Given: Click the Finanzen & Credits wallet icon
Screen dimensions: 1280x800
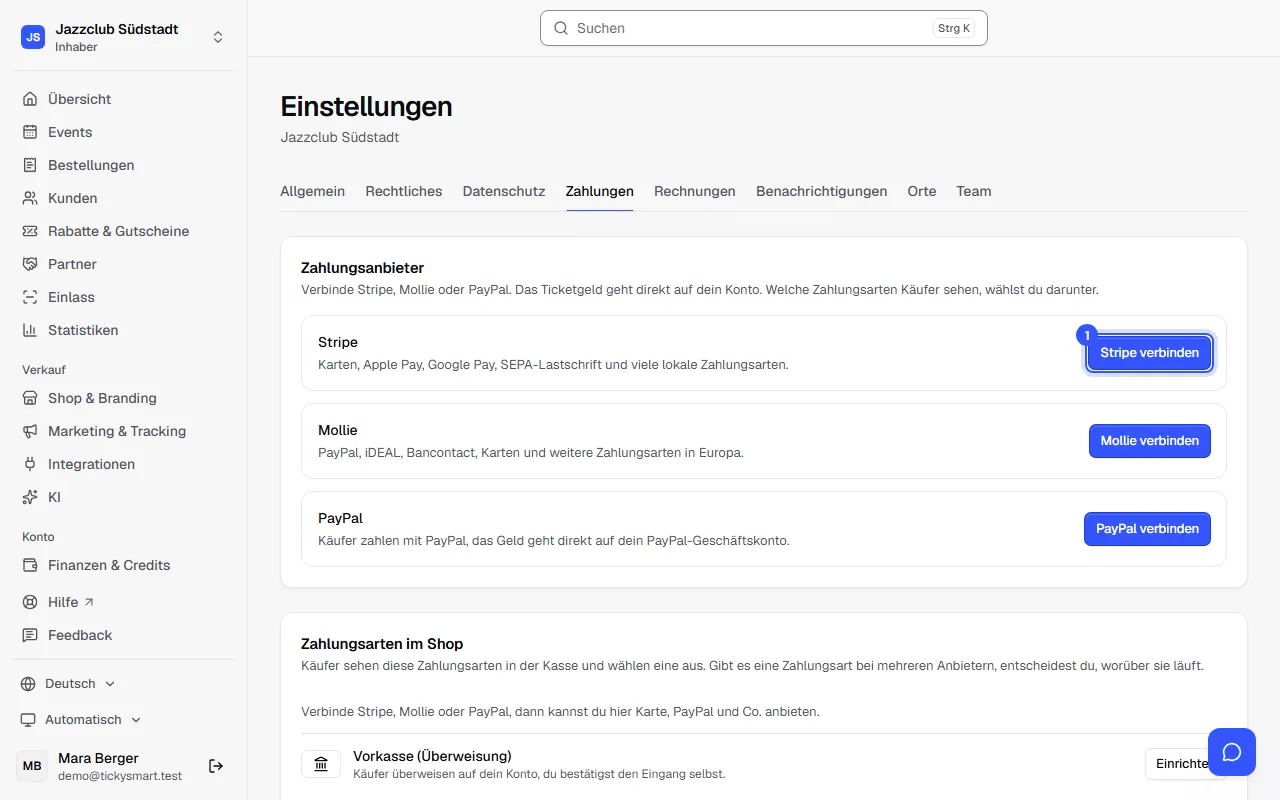Looking at the screenshot, I should click(30, 565).
